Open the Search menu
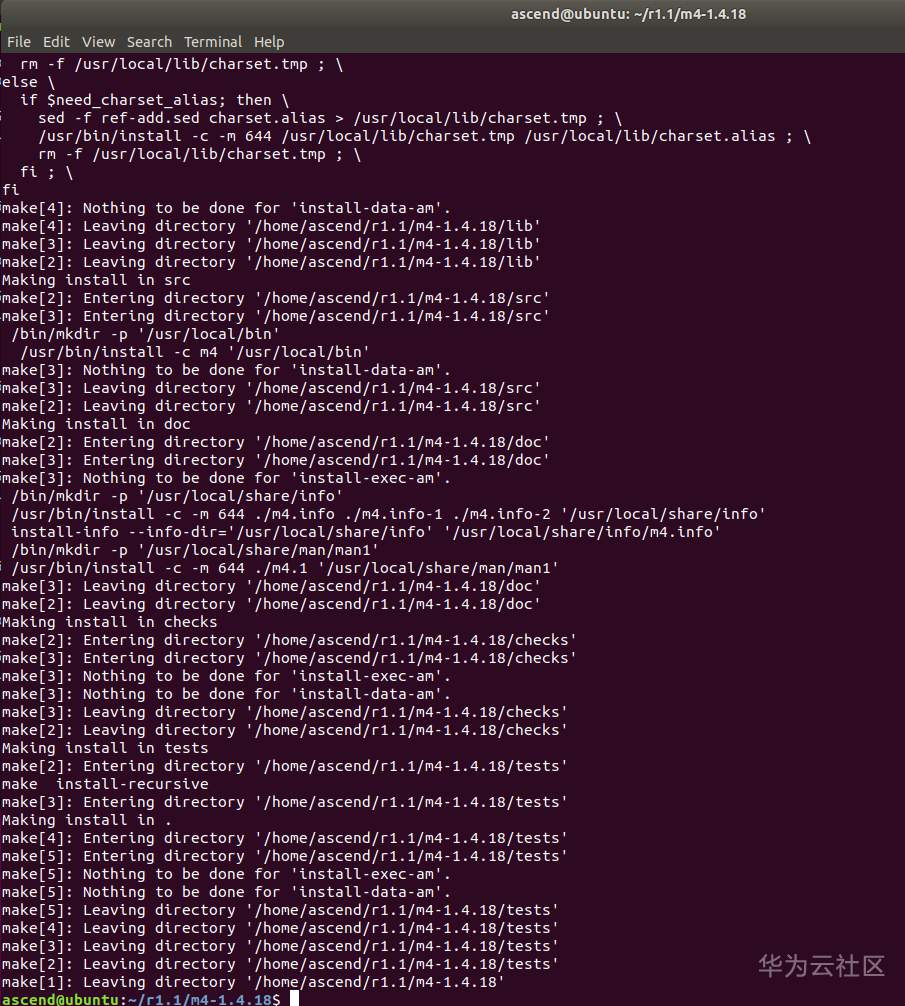Viewport: 905px width, 1006px height. tap(149, 42)
